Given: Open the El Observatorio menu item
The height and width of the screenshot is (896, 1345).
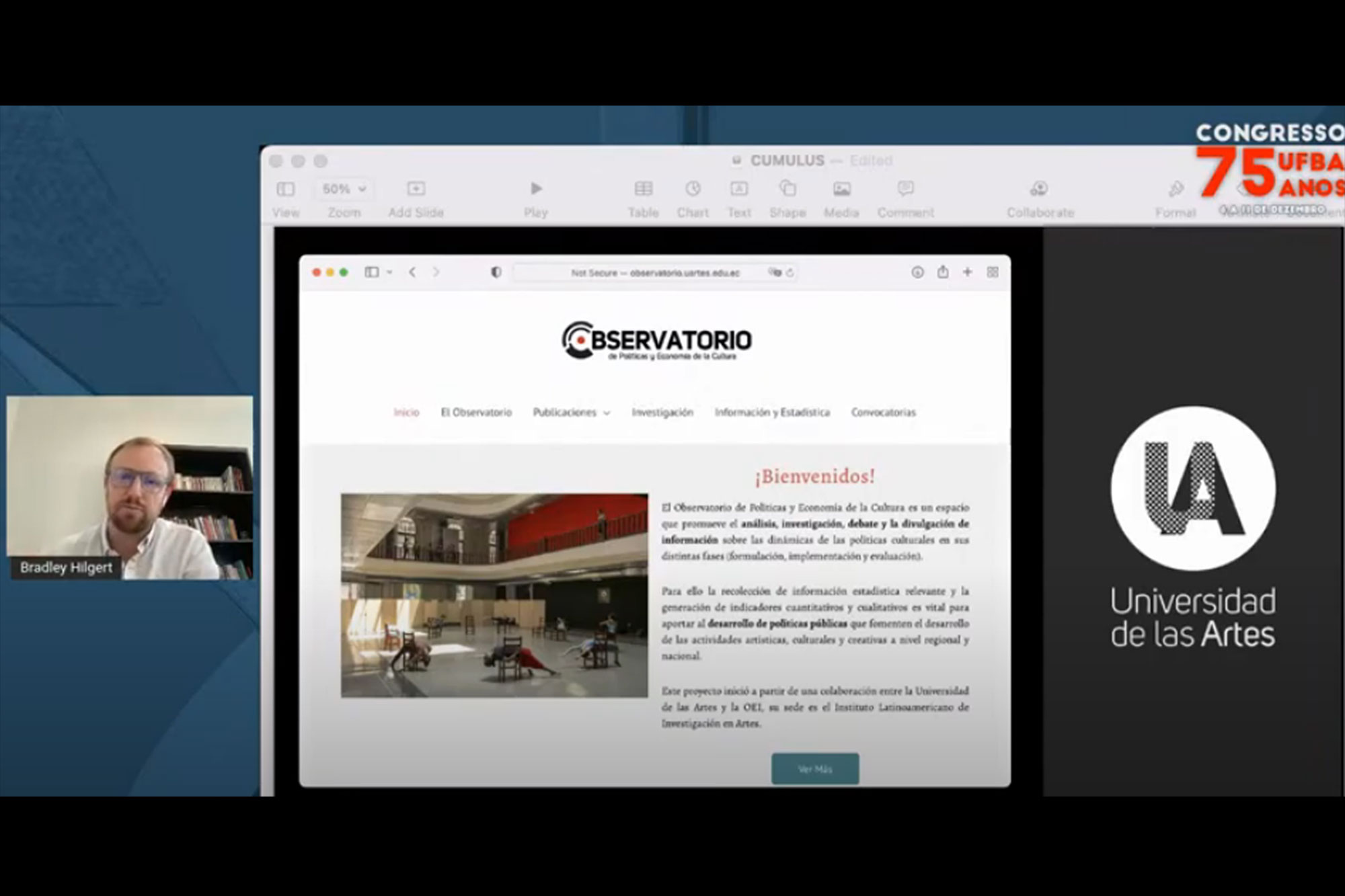Looking at the screenshot, I should pyautogui.click(x=476, y=412).
